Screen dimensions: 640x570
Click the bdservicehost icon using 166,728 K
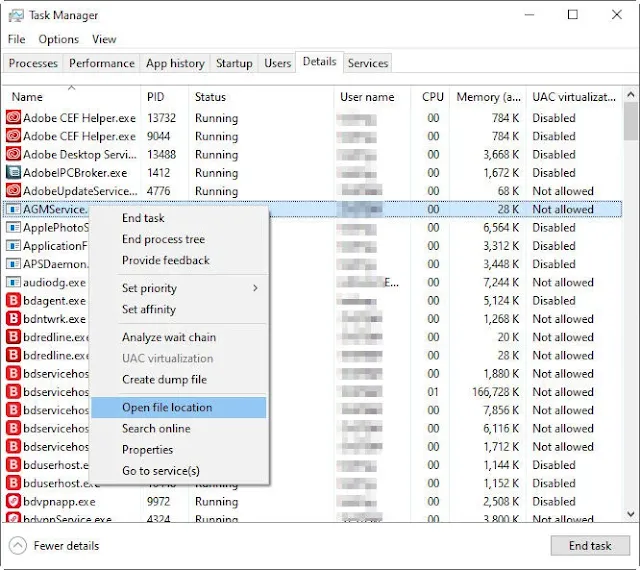13,392
